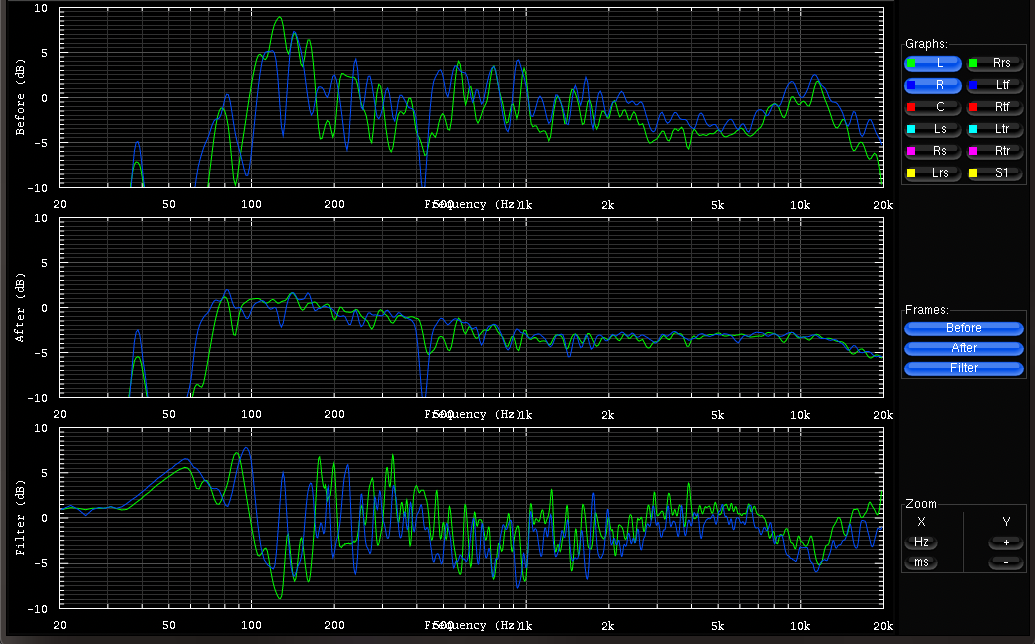Toggle the After frame visibility
This screenshot has width=1035, height=644.
pyautogui.click(x=963, y=348)
